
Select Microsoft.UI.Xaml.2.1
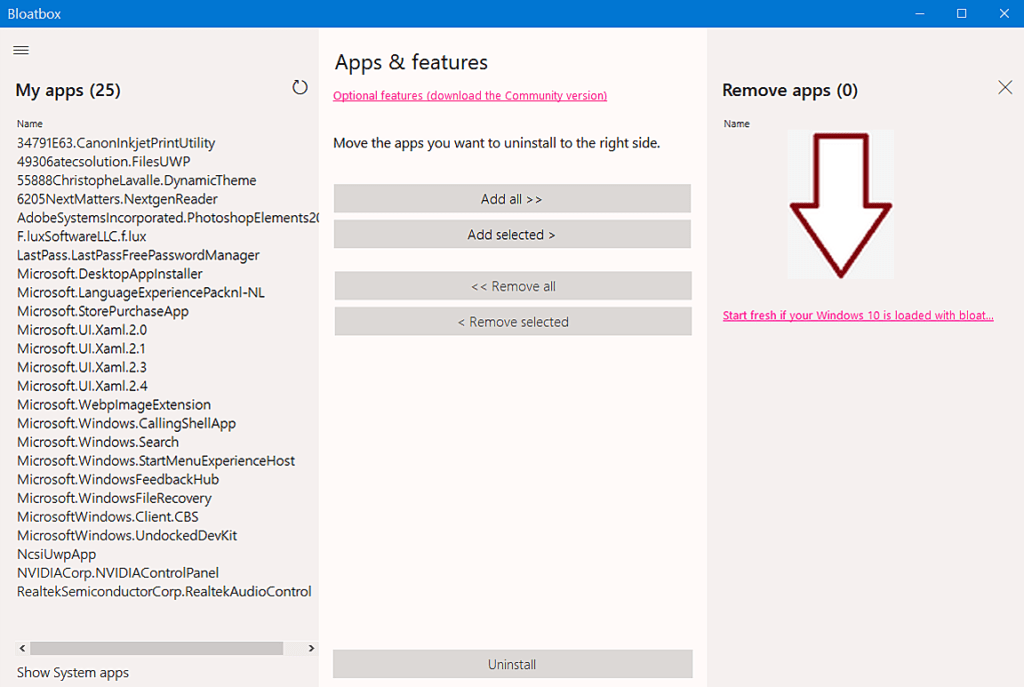82,349
